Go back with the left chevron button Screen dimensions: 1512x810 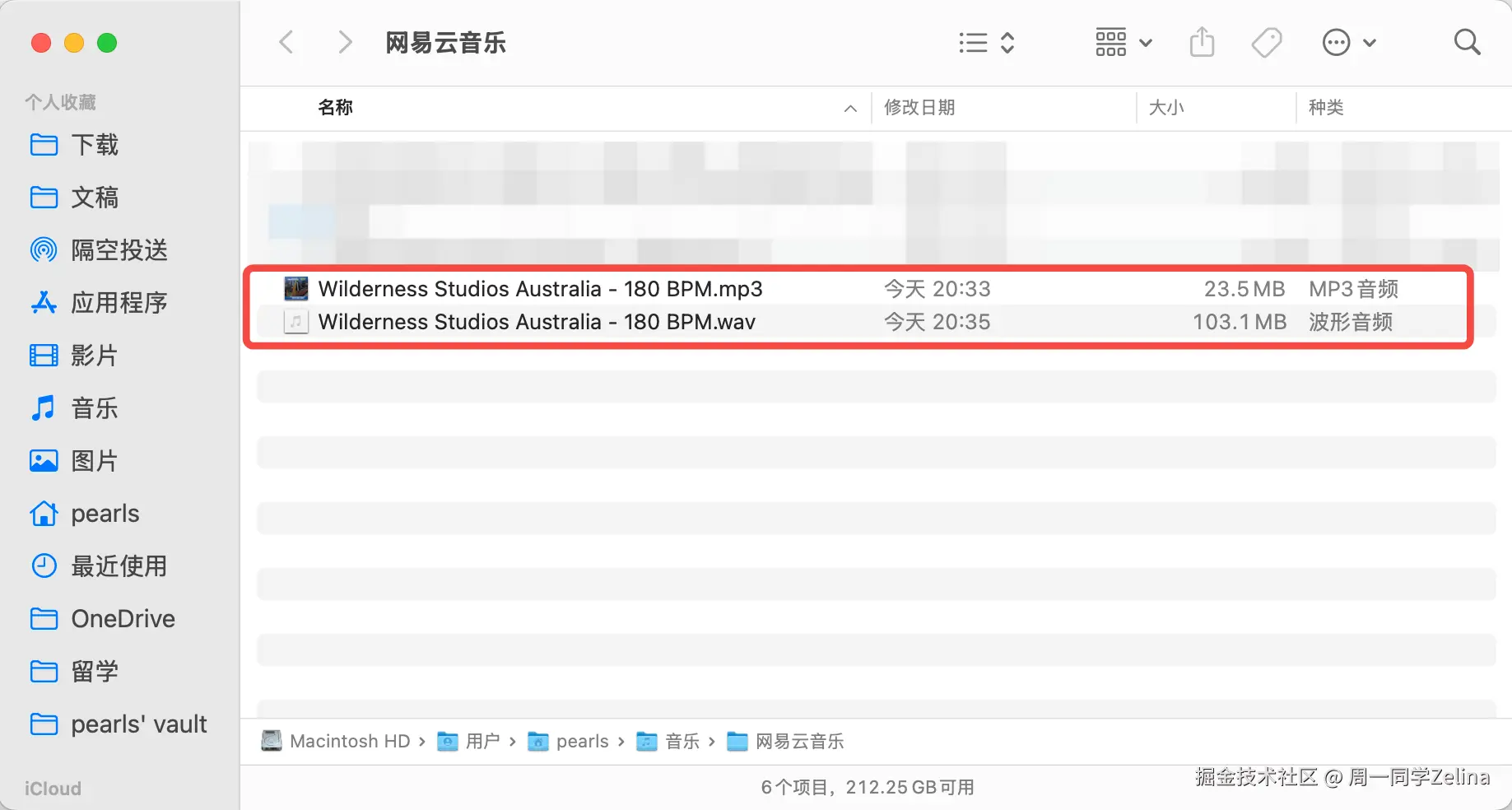(286, 42)
